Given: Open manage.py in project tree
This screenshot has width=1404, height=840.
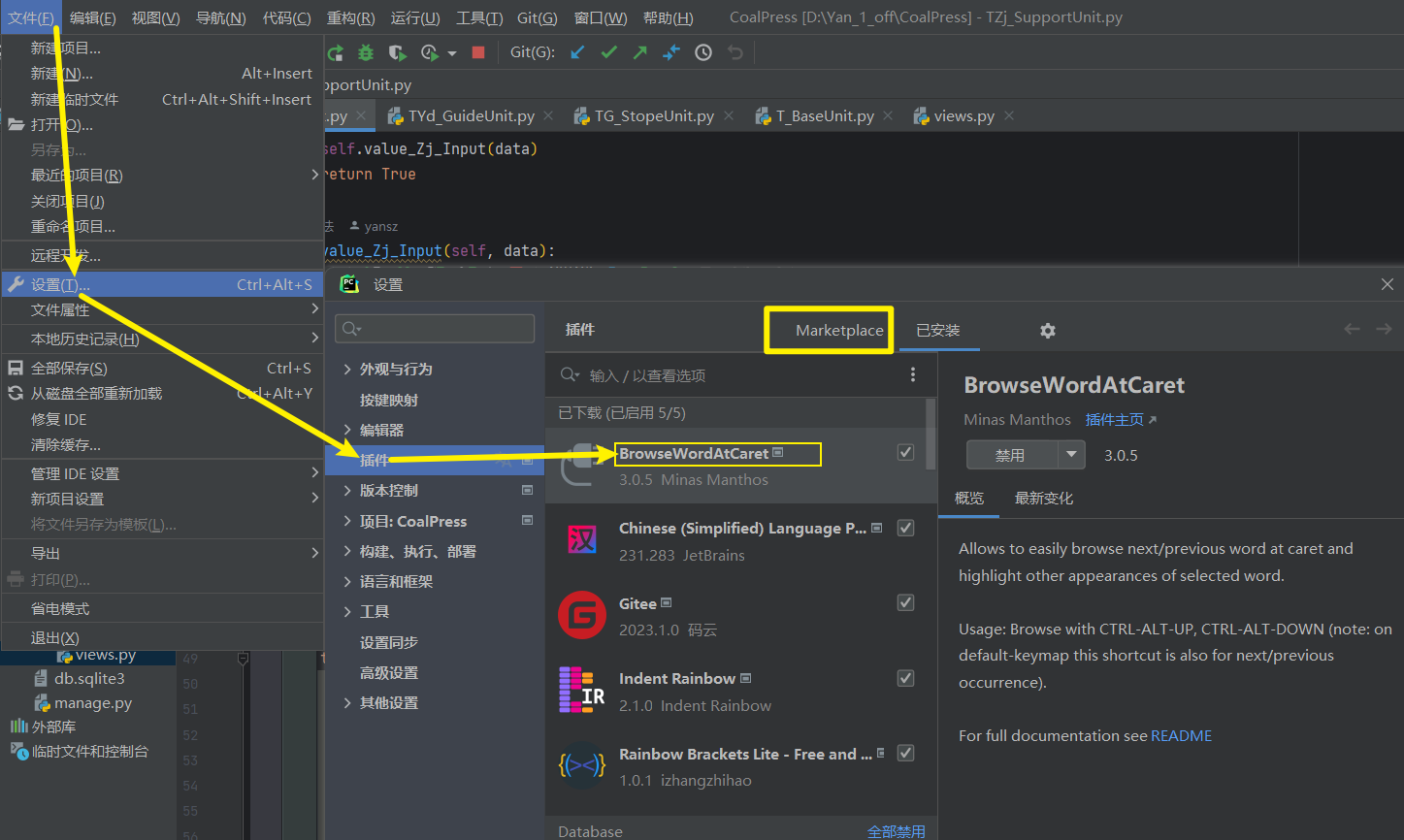Looking at the screenshot, I should tap(93, 703).
